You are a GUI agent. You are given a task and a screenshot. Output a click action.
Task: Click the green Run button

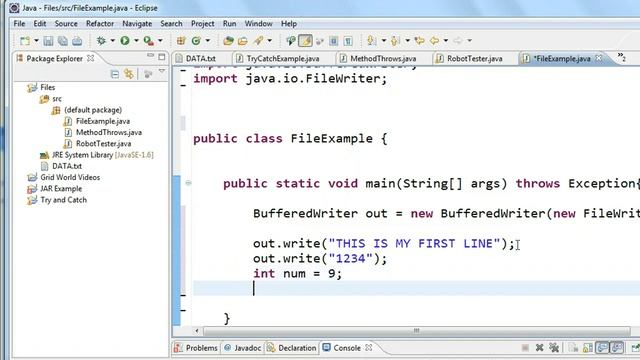pos(125,40)
